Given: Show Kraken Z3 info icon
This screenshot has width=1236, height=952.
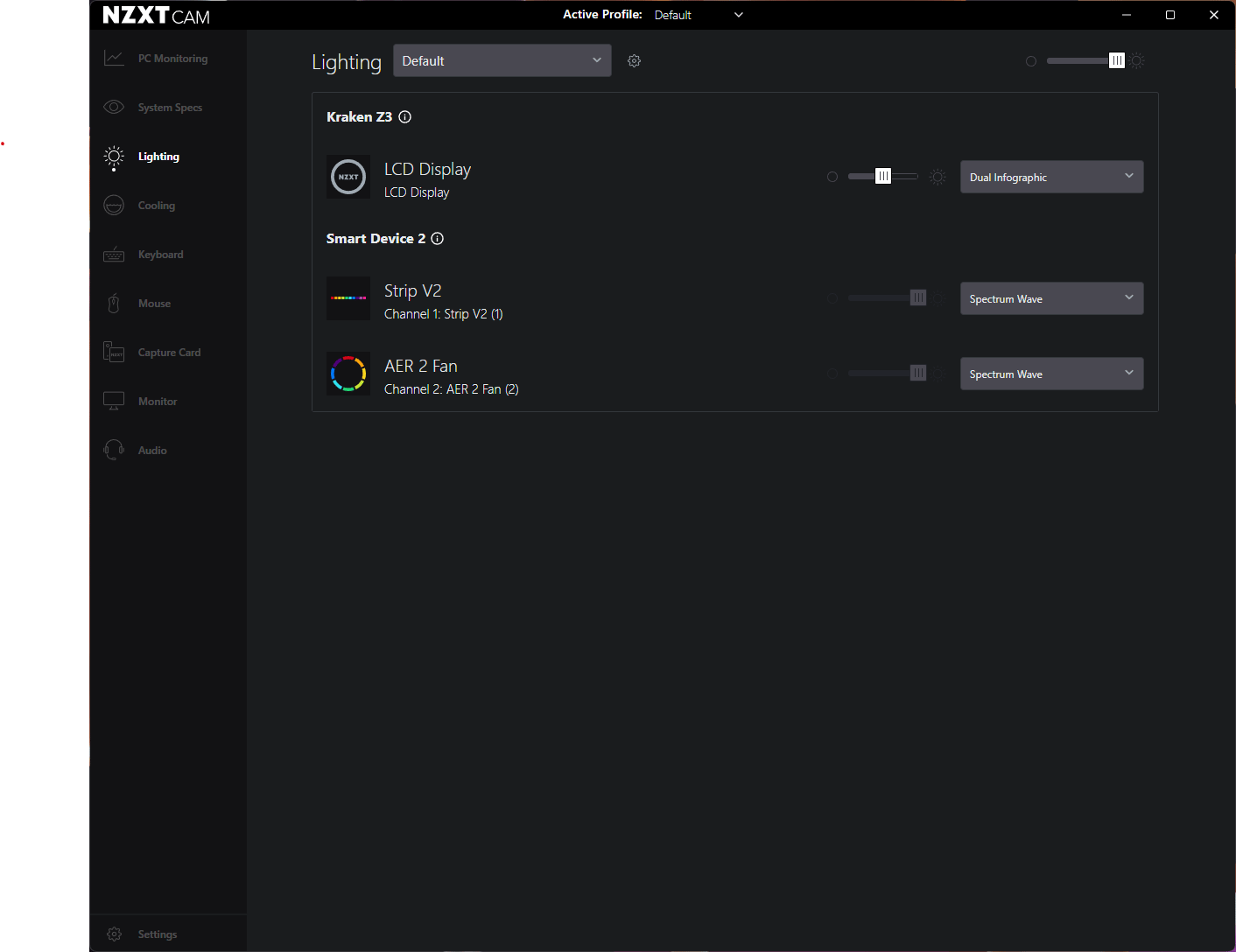Looking at the screenshot, I should pos(405,117).
